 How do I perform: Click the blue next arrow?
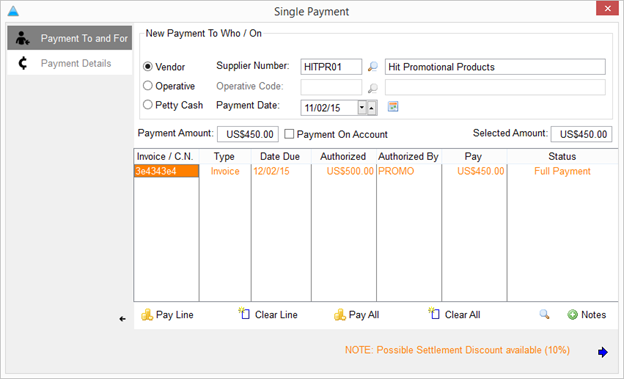[603, 352]
